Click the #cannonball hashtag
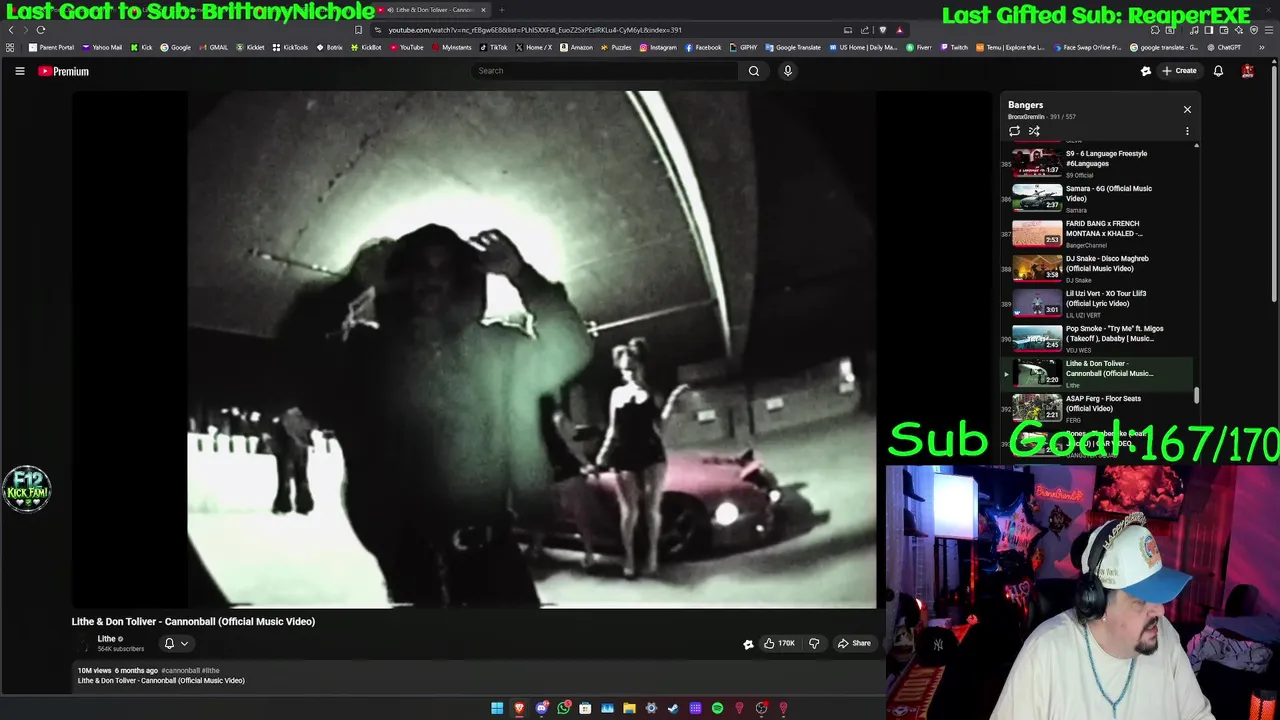The width and height of the screenshot is (1280, 720). 180,670
